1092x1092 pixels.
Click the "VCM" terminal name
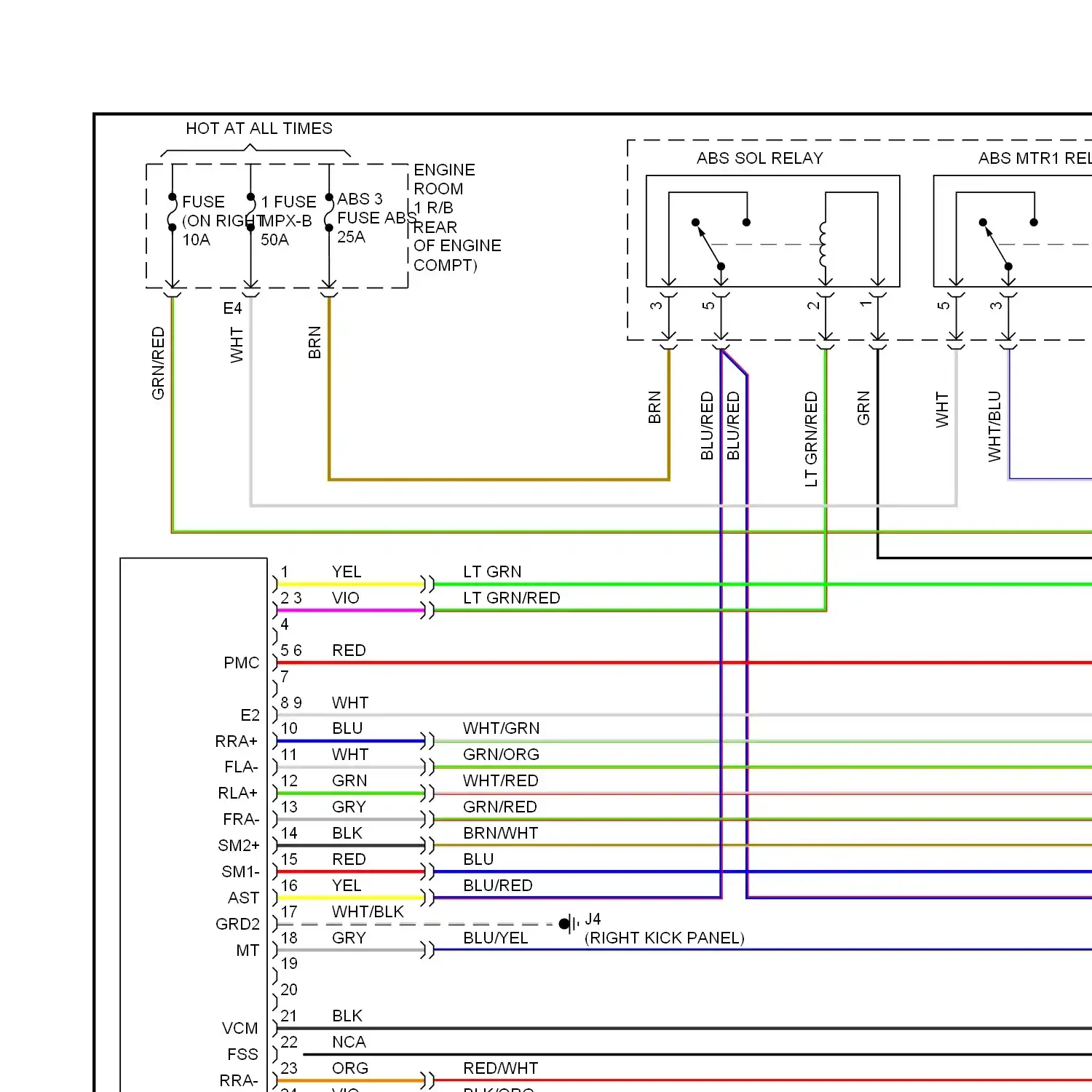point(240,1029)
